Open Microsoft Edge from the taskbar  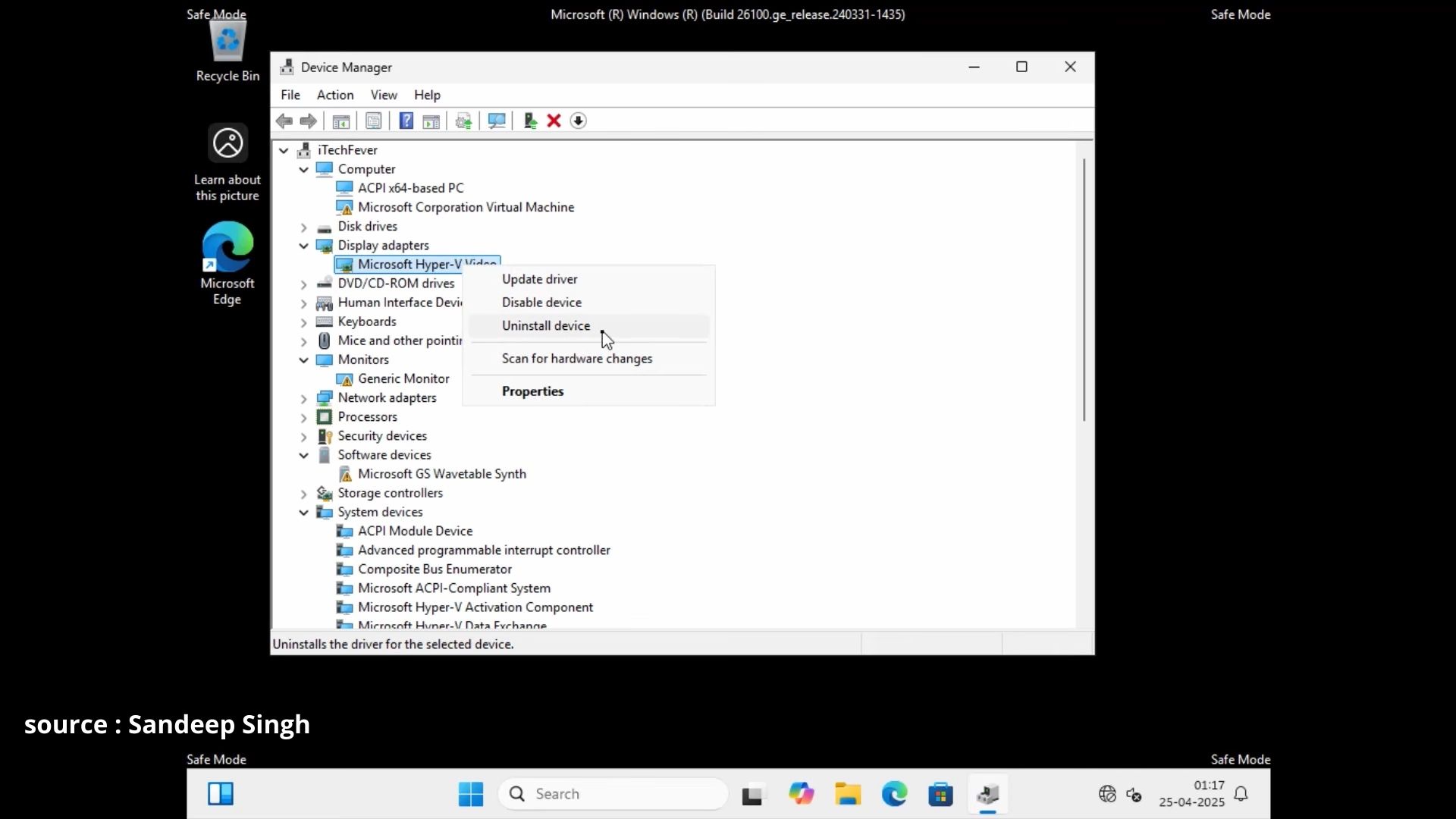point(894,794)
